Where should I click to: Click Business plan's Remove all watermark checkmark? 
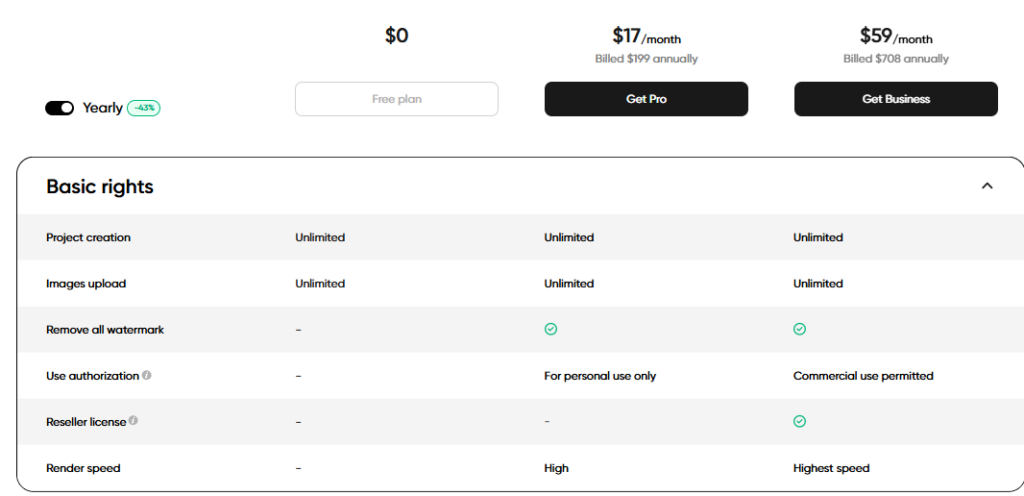coord(799,330)
